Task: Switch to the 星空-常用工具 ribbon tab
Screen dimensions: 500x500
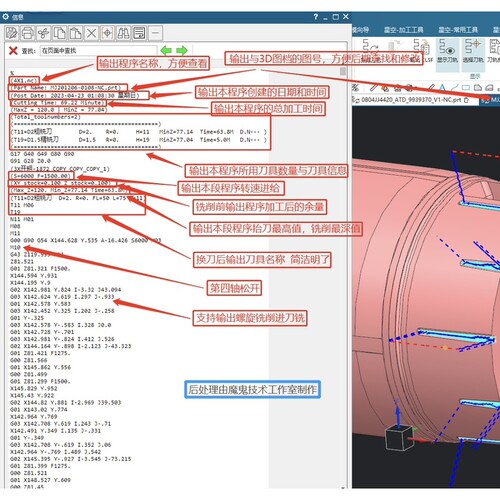Action: (x=458, y=30)
